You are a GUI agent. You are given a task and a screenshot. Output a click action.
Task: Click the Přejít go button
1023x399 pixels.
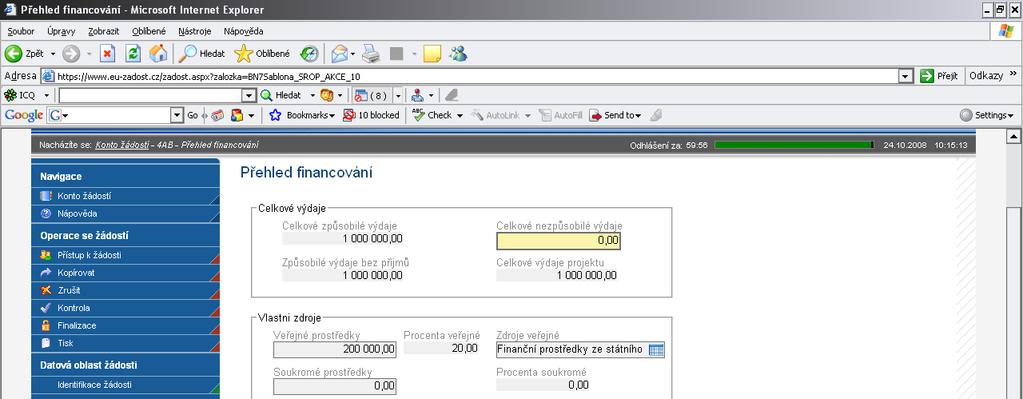(939, 76)
